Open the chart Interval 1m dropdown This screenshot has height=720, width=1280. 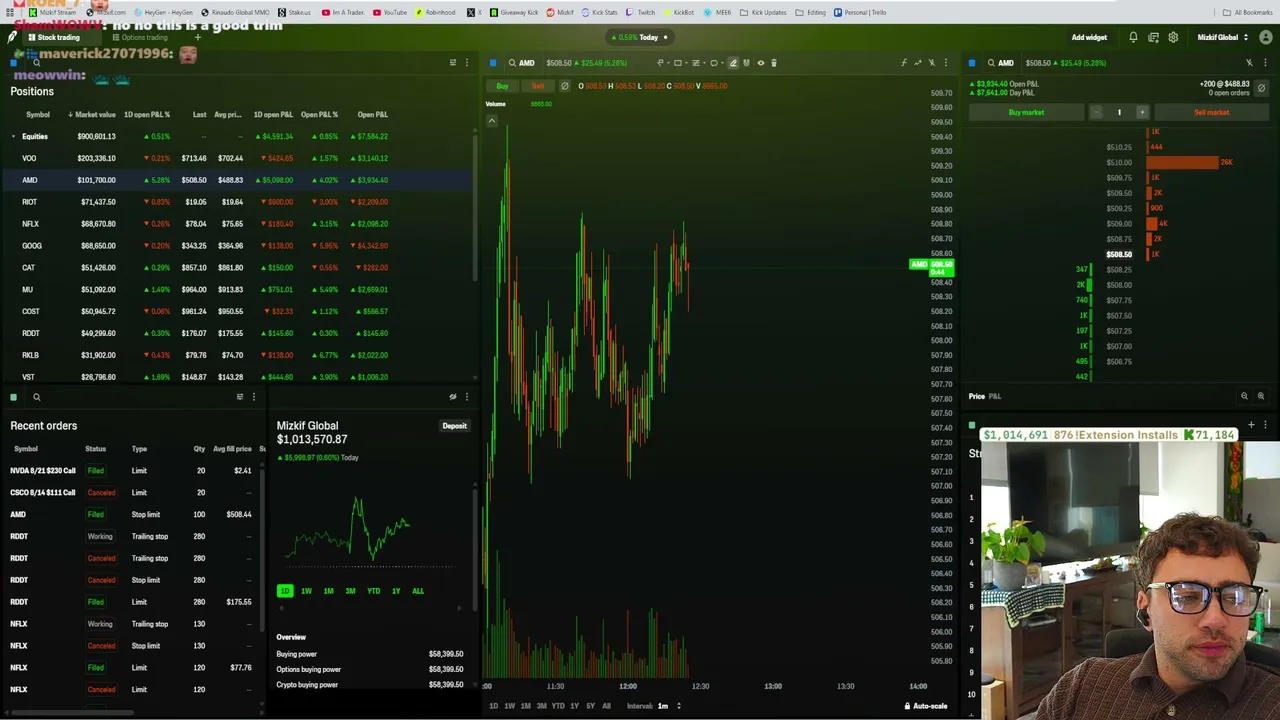pos(667,706)
